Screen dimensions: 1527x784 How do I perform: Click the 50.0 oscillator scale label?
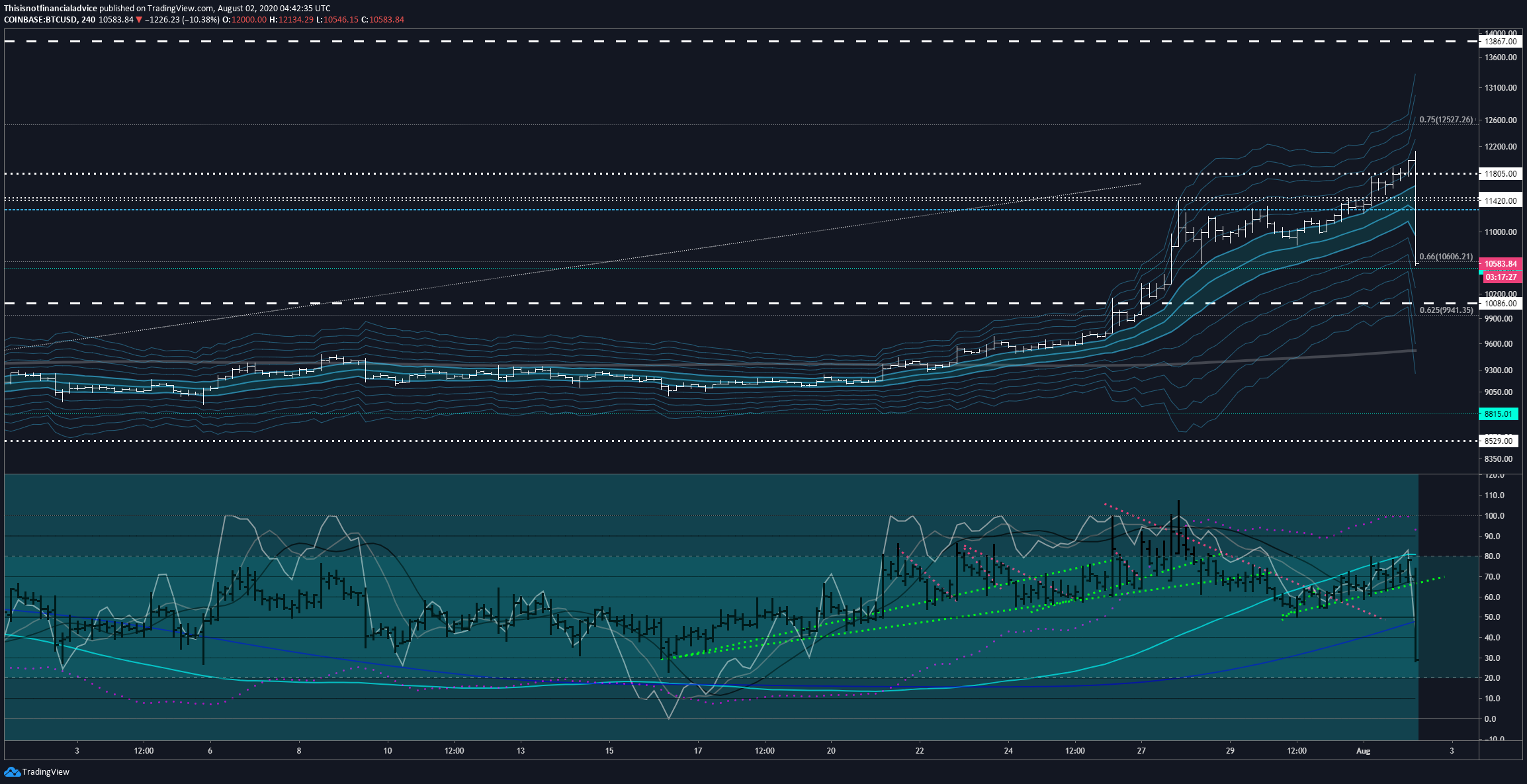point(1492,617)
